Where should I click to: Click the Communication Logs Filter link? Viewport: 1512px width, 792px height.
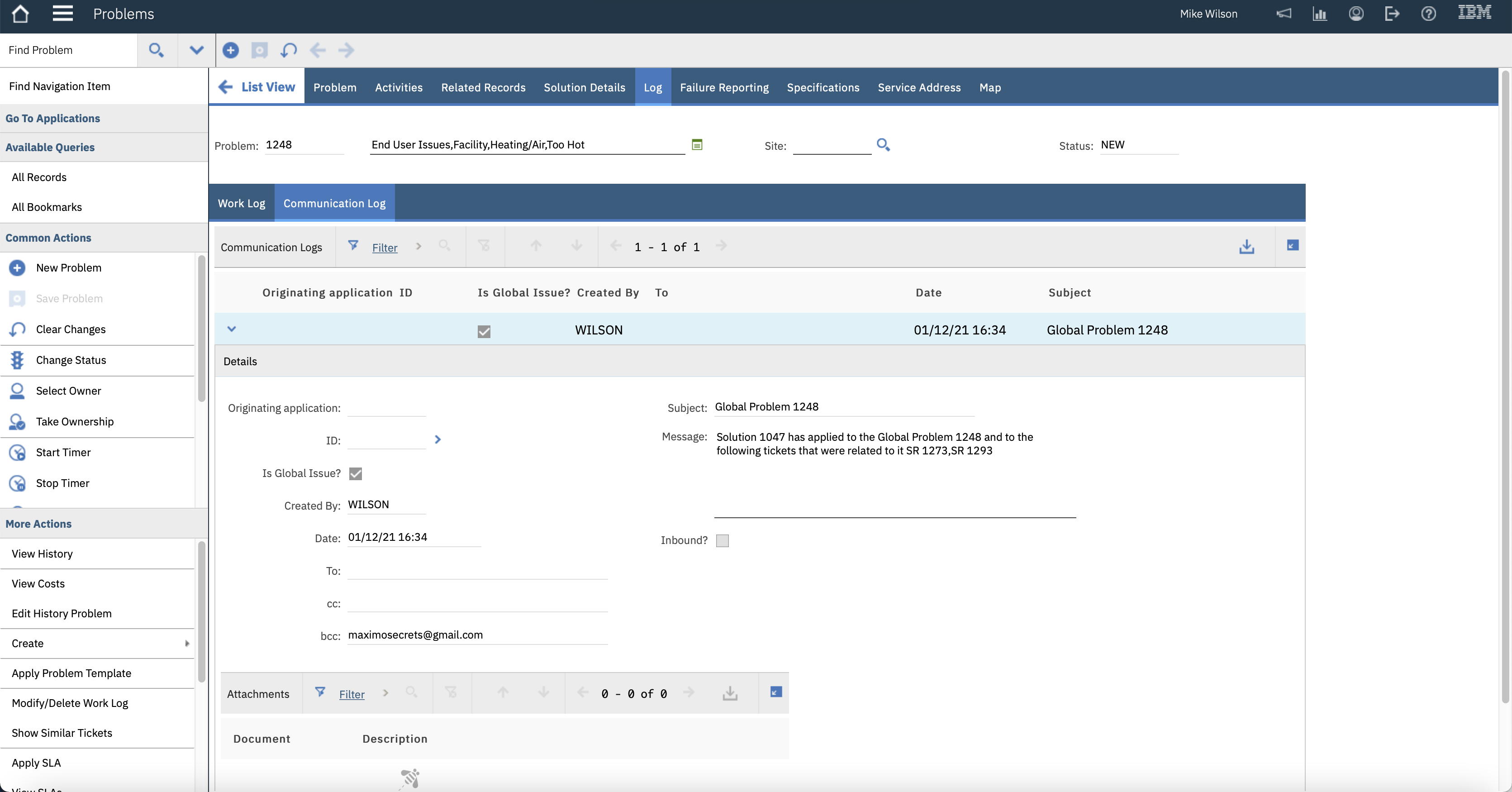point(385,248)
